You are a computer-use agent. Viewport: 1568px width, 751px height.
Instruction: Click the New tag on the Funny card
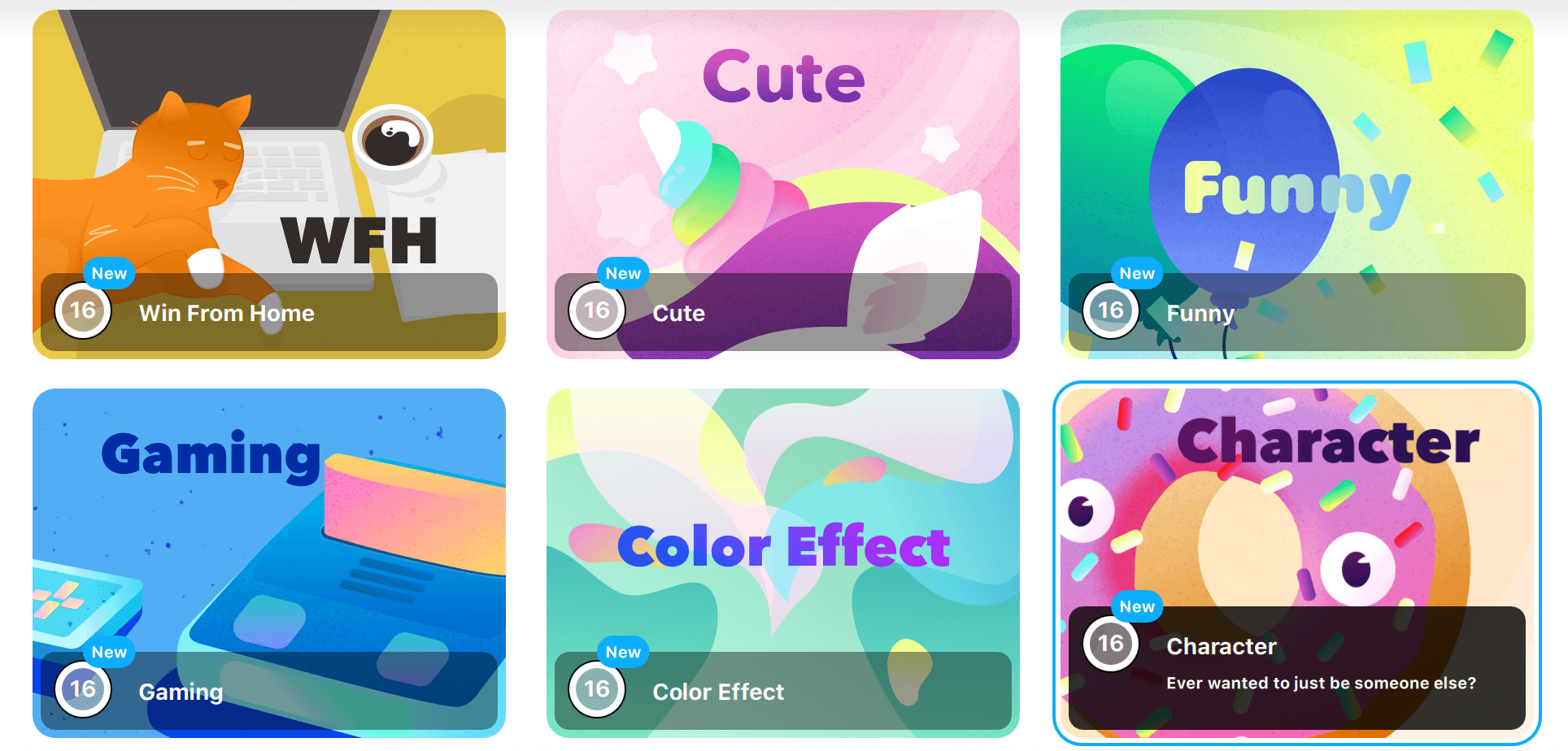(1137, 274)
